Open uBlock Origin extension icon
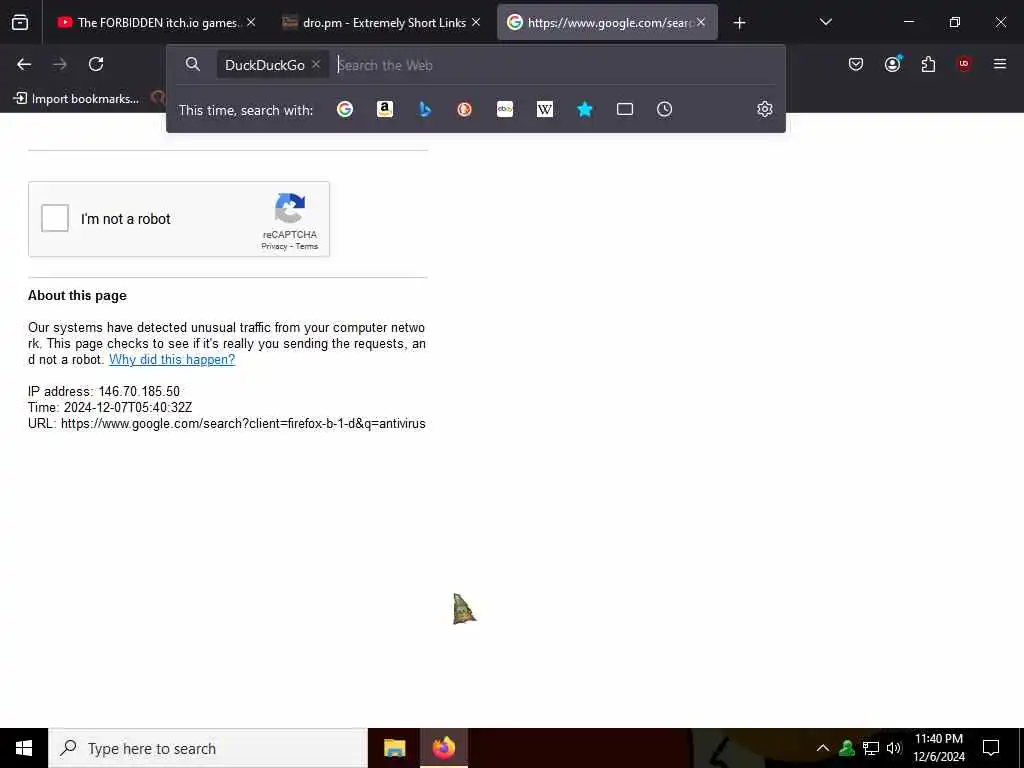Image resolution: width=1024 pixels, height=768 pixels. pos(964,63)
